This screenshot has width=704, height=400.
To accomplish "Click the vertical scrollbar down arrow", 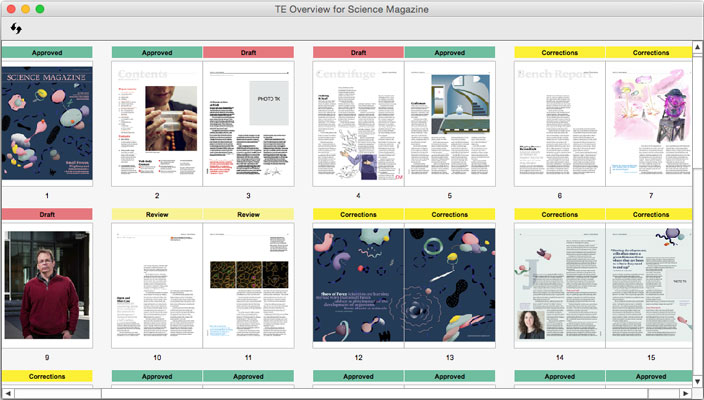I will (x=697, y=382).
